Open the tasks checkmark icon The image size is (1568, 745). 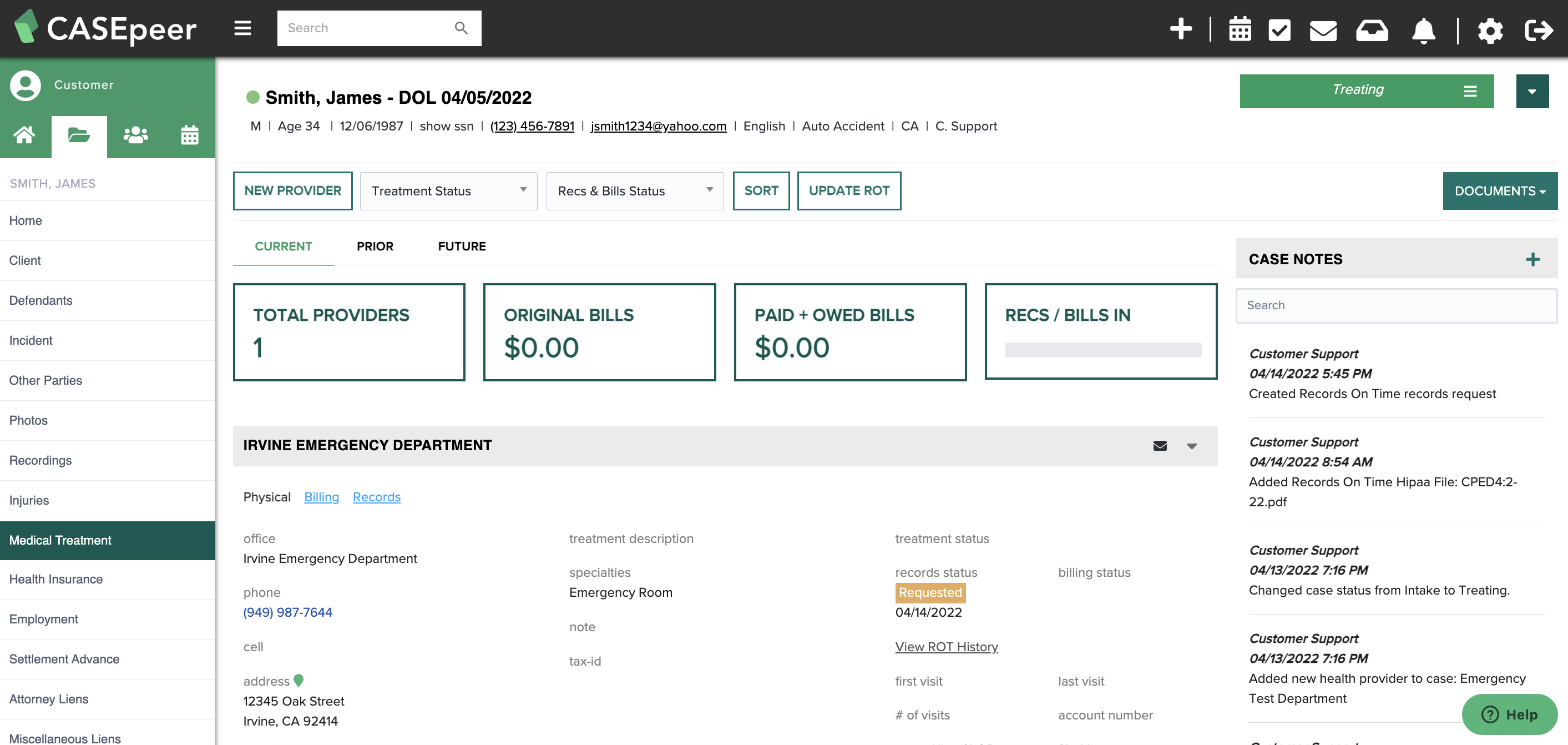pyautogui.click(x=1279, y=29)
